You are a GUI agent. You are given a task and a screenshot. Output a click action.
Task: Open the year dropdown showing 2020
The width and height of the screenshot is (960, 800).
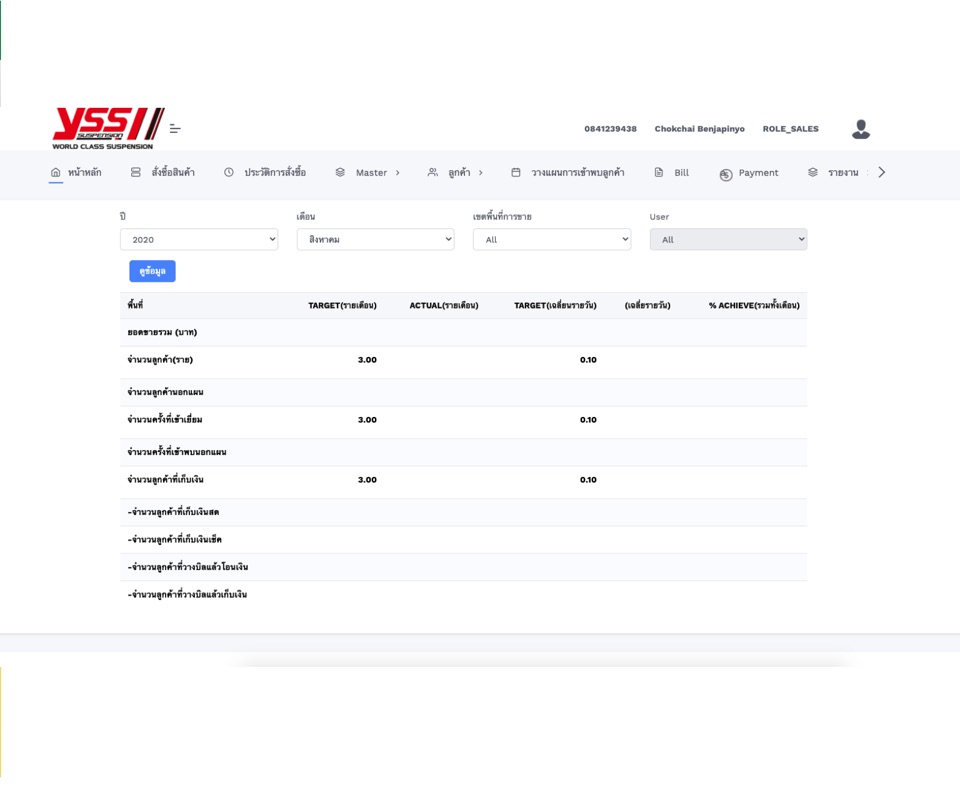pyautogui.click(x=199, y=239)
